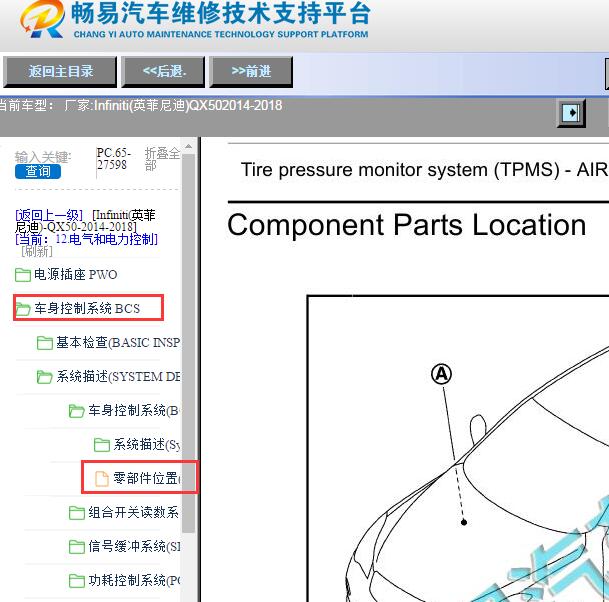Collapse 系统描述(SYSTEM DE folder icon
This screenshot has width=609, height=602.
[x=44, y=377]
